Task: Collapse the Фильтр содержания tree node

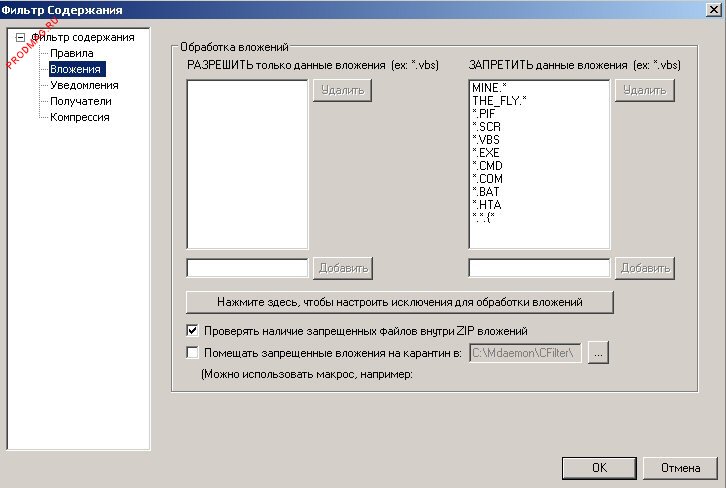Action: [x=19, y=38]
